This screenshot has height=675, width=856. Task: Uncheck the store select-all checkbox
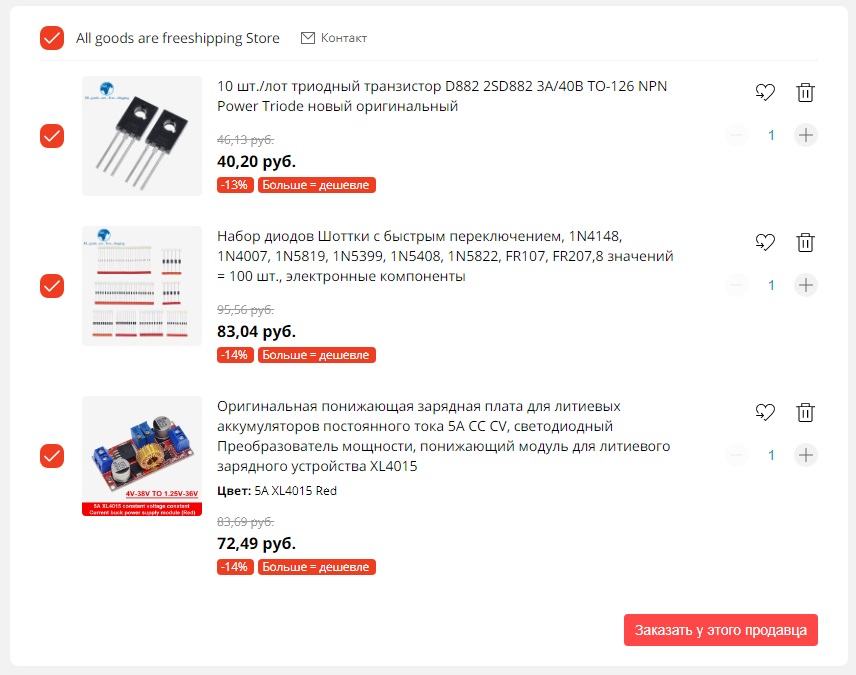(x=52, y=38)
